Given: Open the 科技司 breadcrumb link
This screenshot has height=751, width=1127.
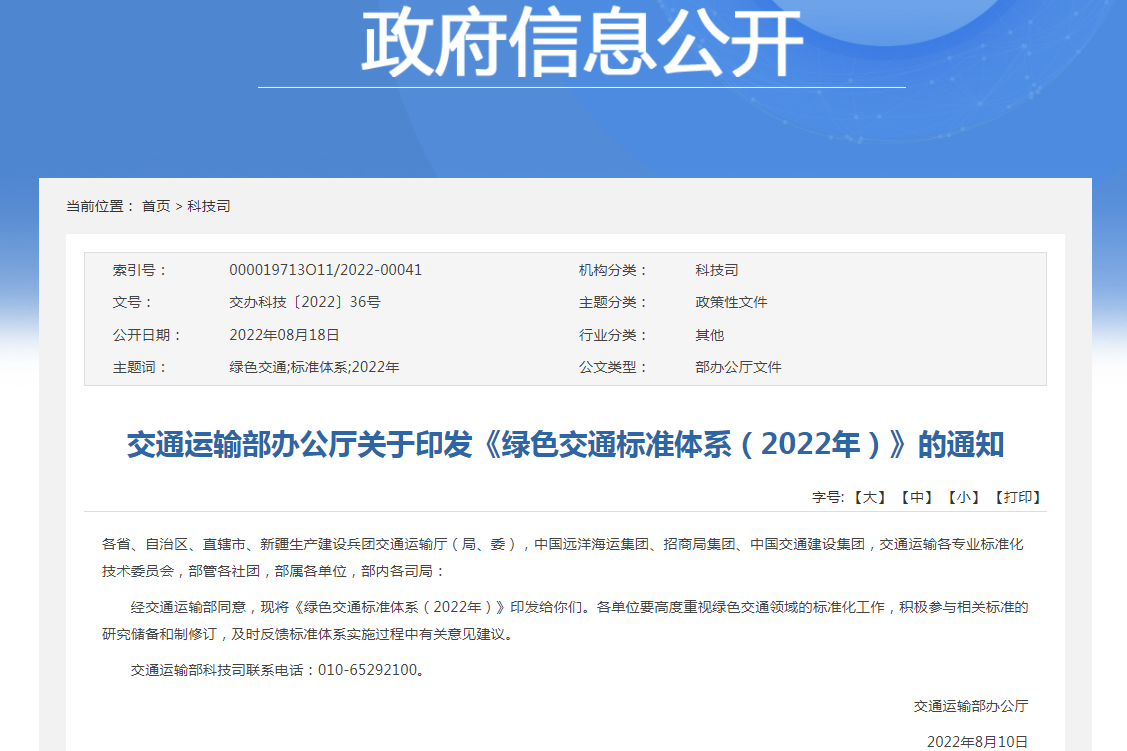Looking at the screenshot, I should pos(211,207).
